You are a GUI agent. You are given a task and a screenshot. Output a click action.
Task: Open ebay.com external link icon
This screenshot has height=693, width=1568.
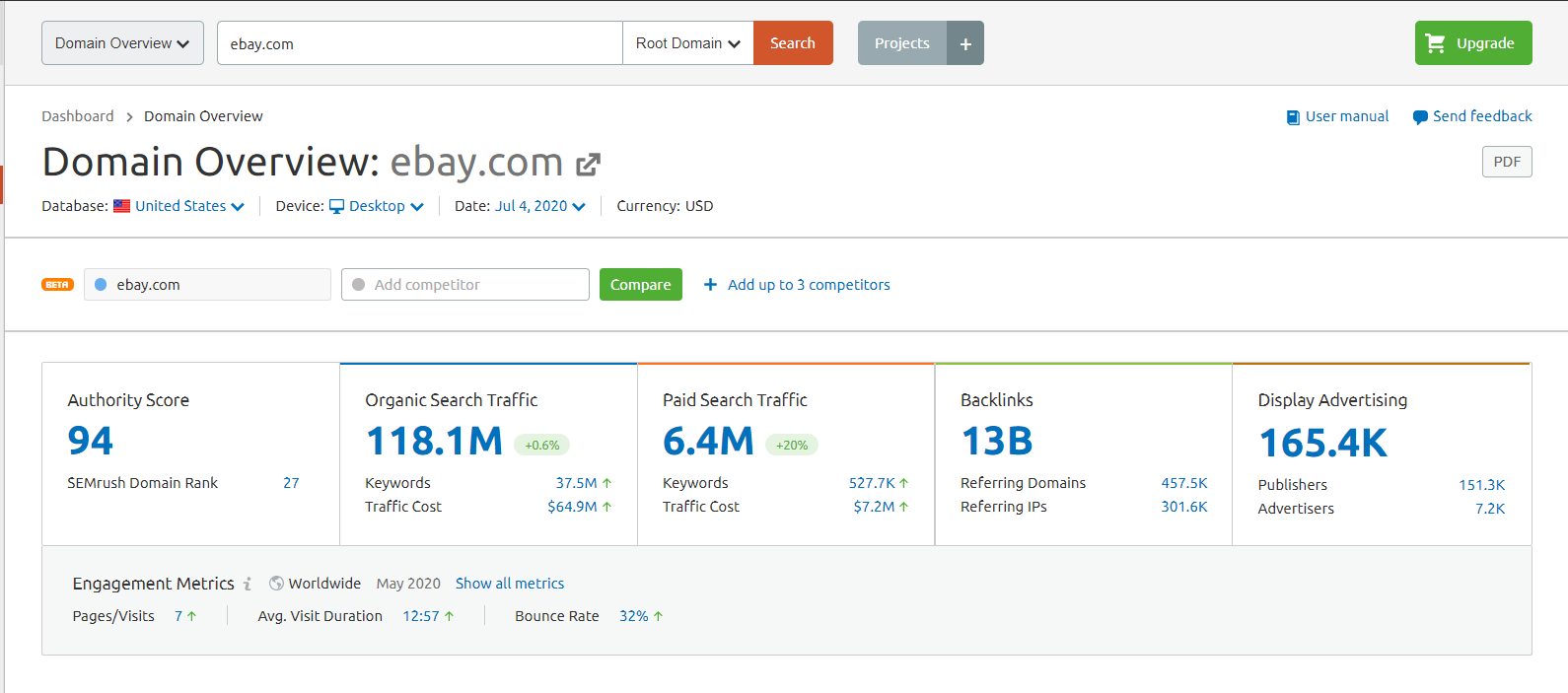589,164
